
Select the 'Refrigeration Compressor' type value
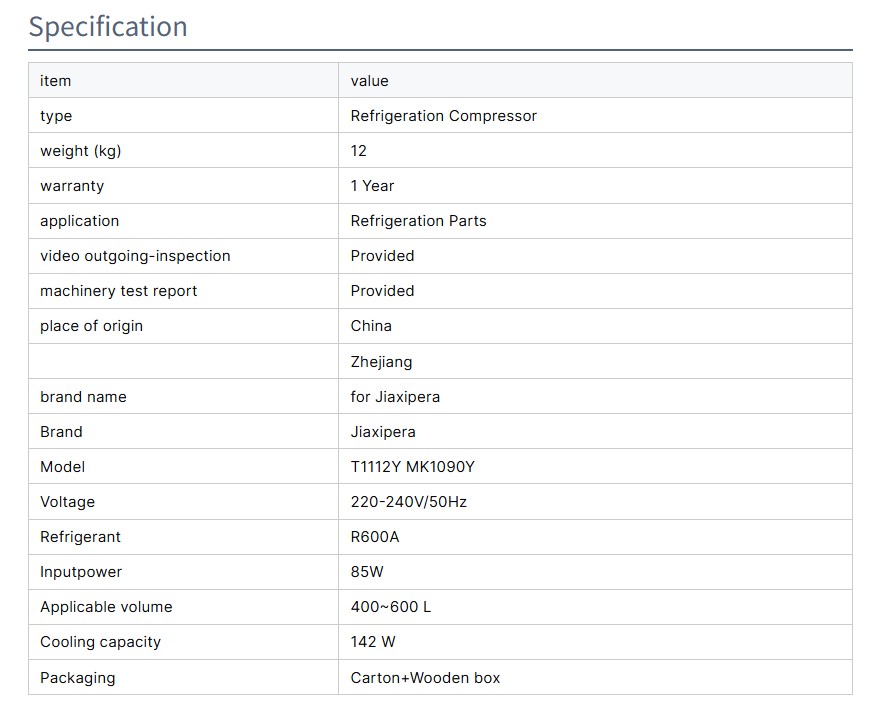443,116
